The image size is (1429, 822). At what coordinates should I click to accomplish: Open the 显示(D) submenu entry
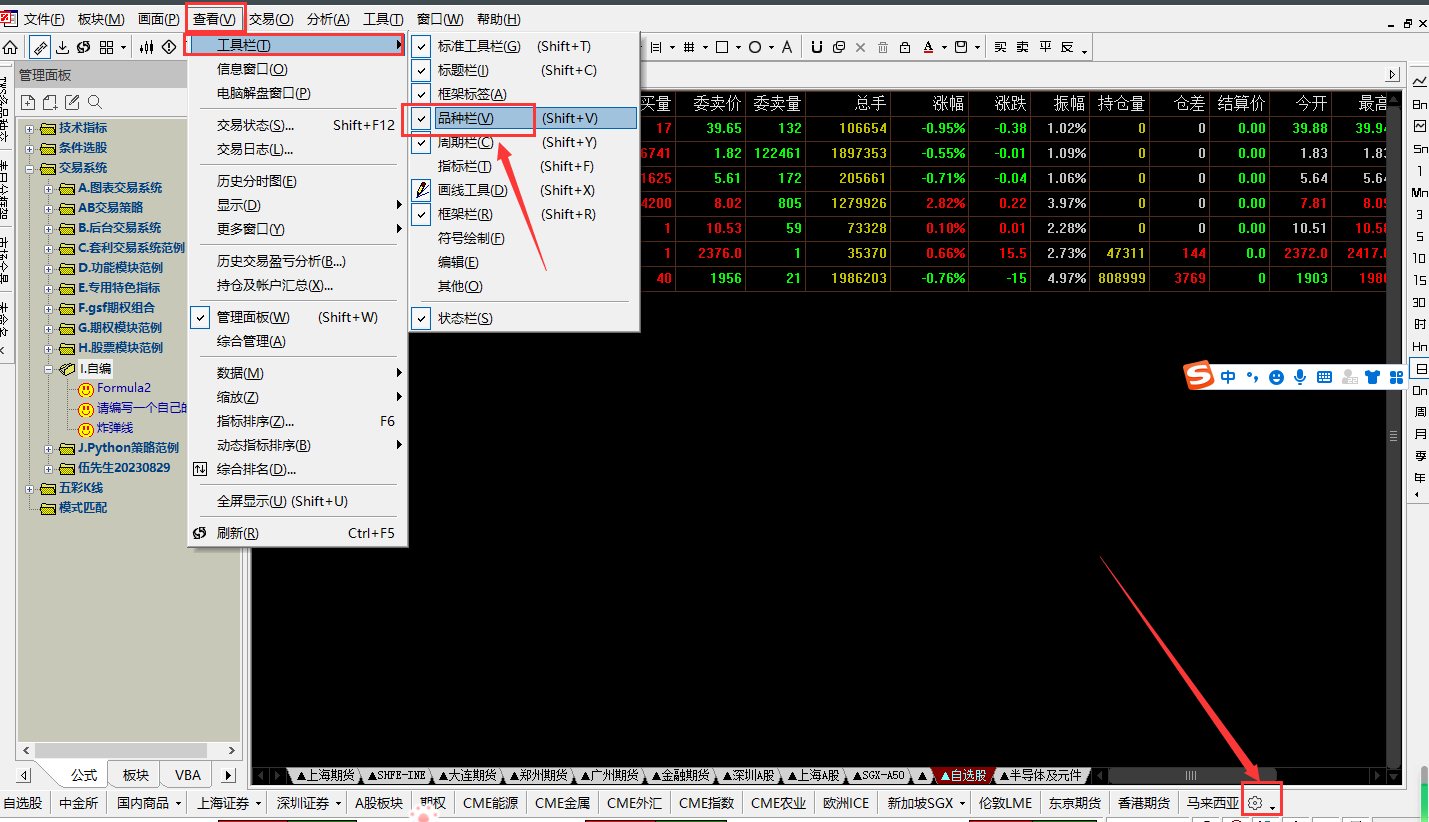click(297, 205)
